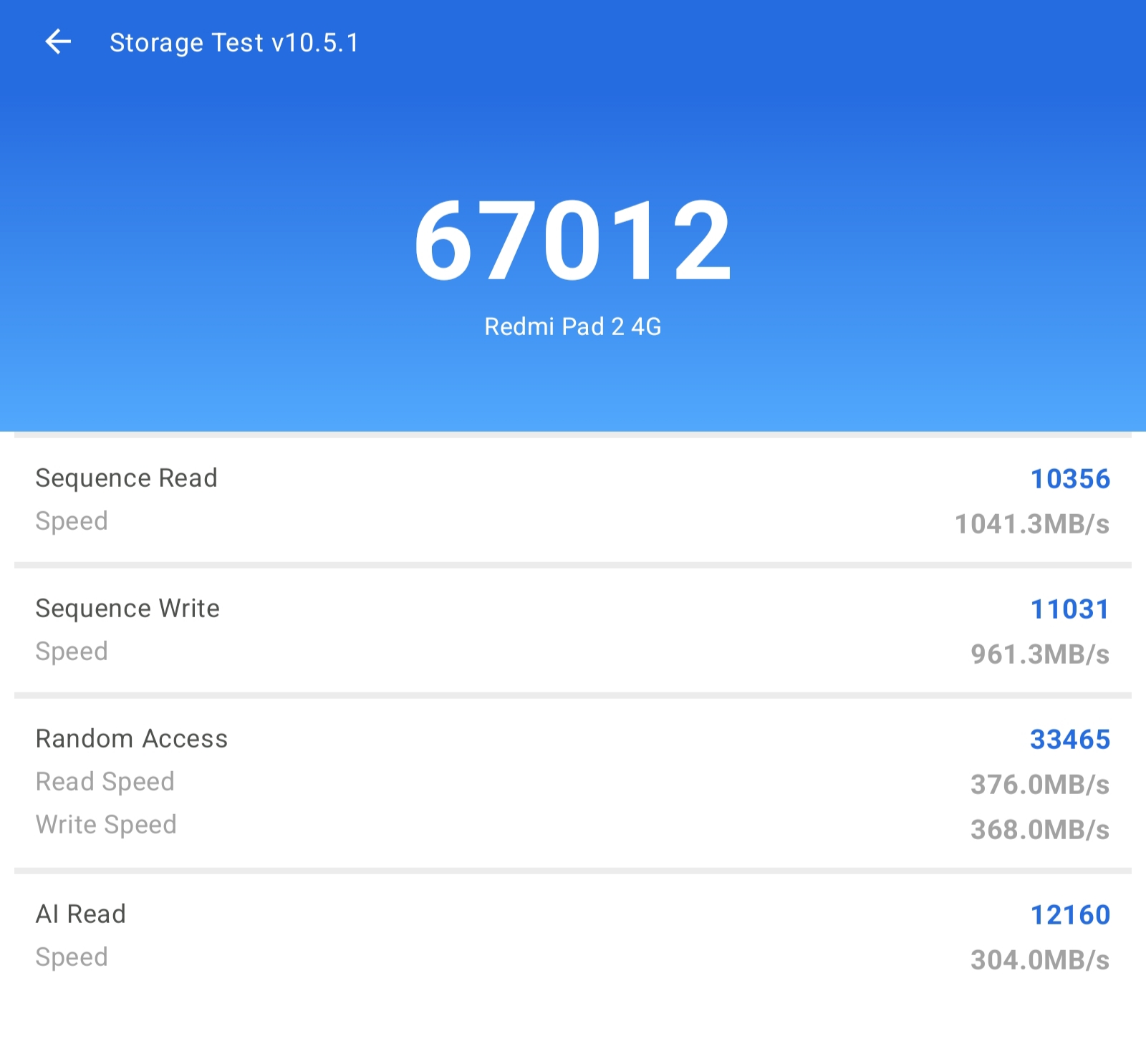Tap the 'Sequence Write' label
Viewport: 1146px width, 1064px height.
(x=127, y=609)
